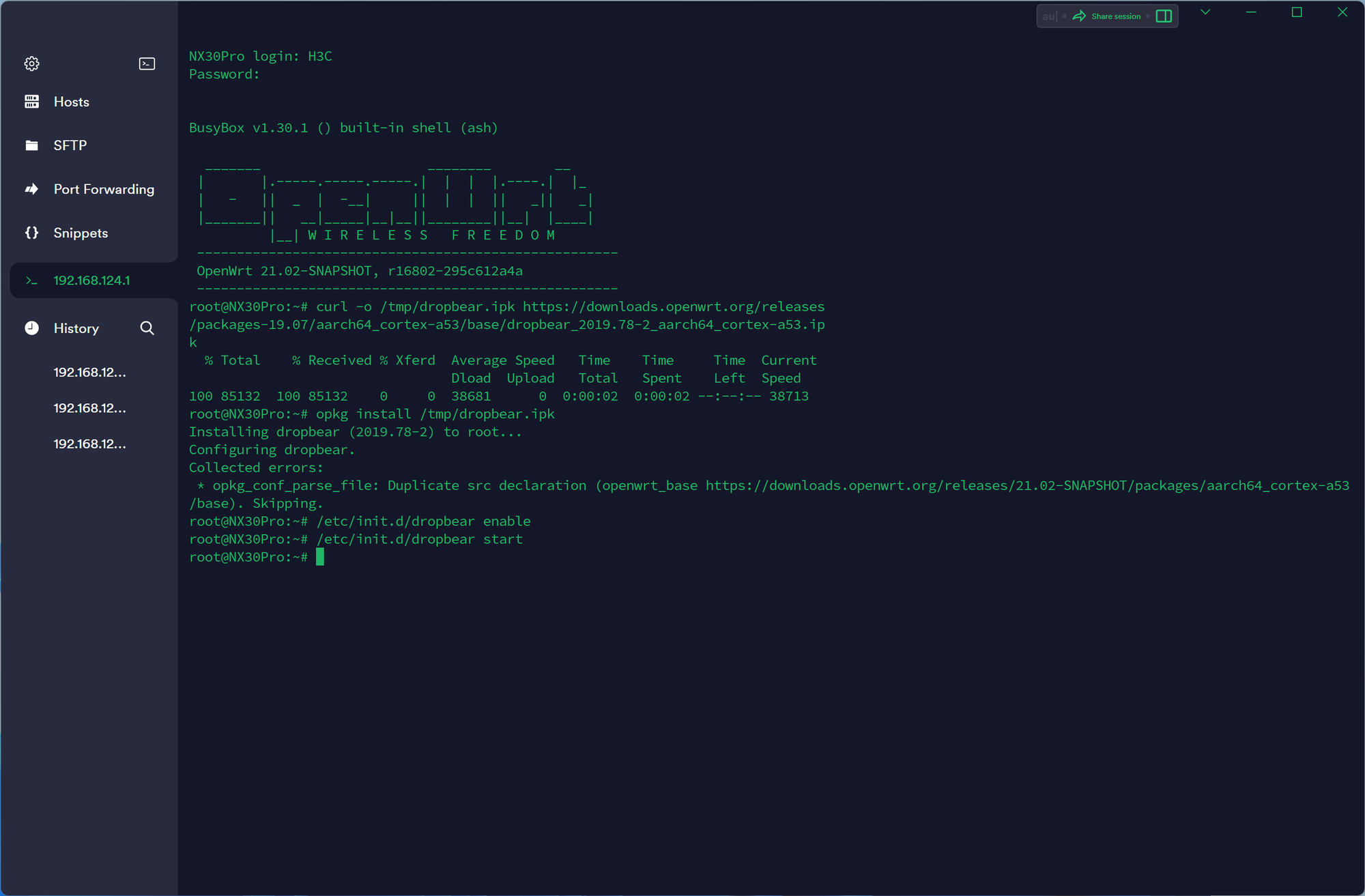The height and width of the screenshot is (896, 1365).
Task: Open the SFTP panel
Action: point(70,145)
